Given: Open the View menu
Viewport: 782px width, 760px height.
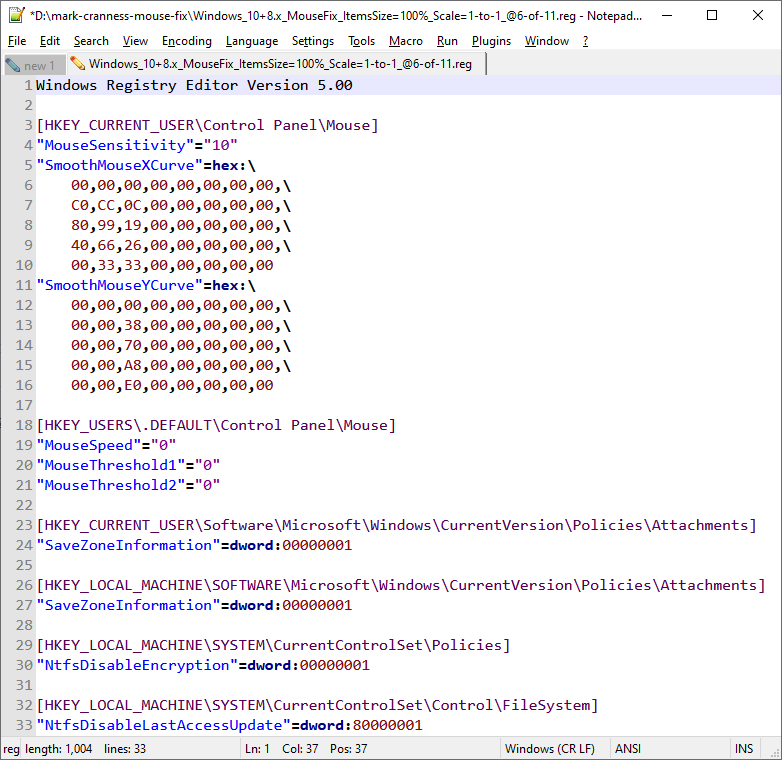Looking at the screenshot, I should click(x=135, y=41).
